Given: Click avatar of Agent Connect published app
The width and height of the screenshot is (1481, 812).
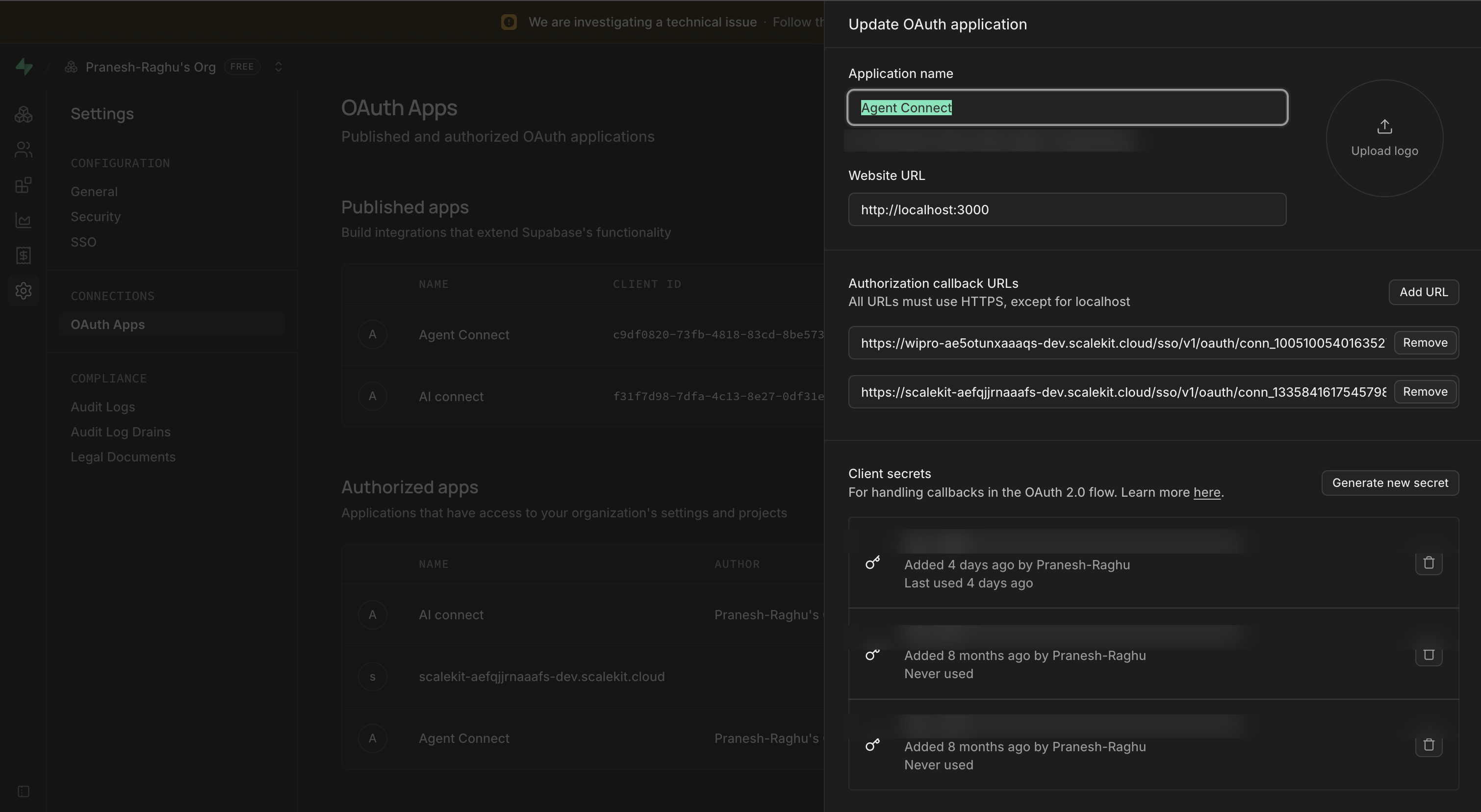Looking at the screenshot, I should tap(373, 334).
